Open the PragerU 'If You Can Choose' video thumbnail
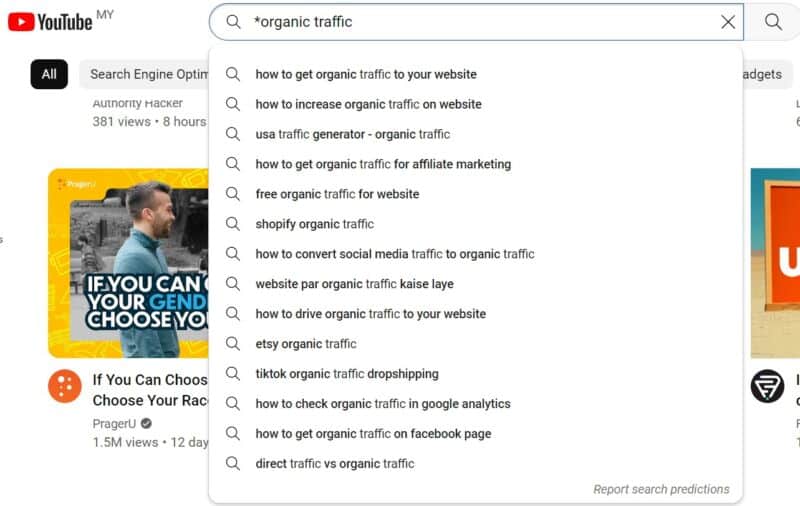Screen dimensions: 800x506 click(129, 263)
